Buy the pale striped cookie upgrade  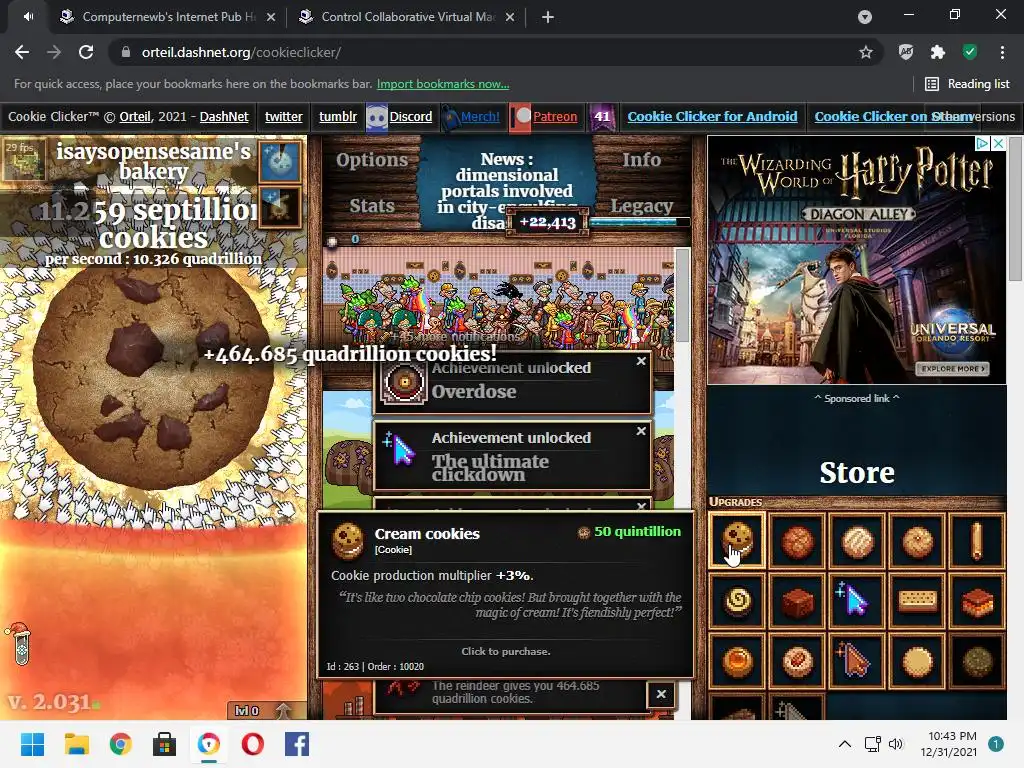point(857,540)
